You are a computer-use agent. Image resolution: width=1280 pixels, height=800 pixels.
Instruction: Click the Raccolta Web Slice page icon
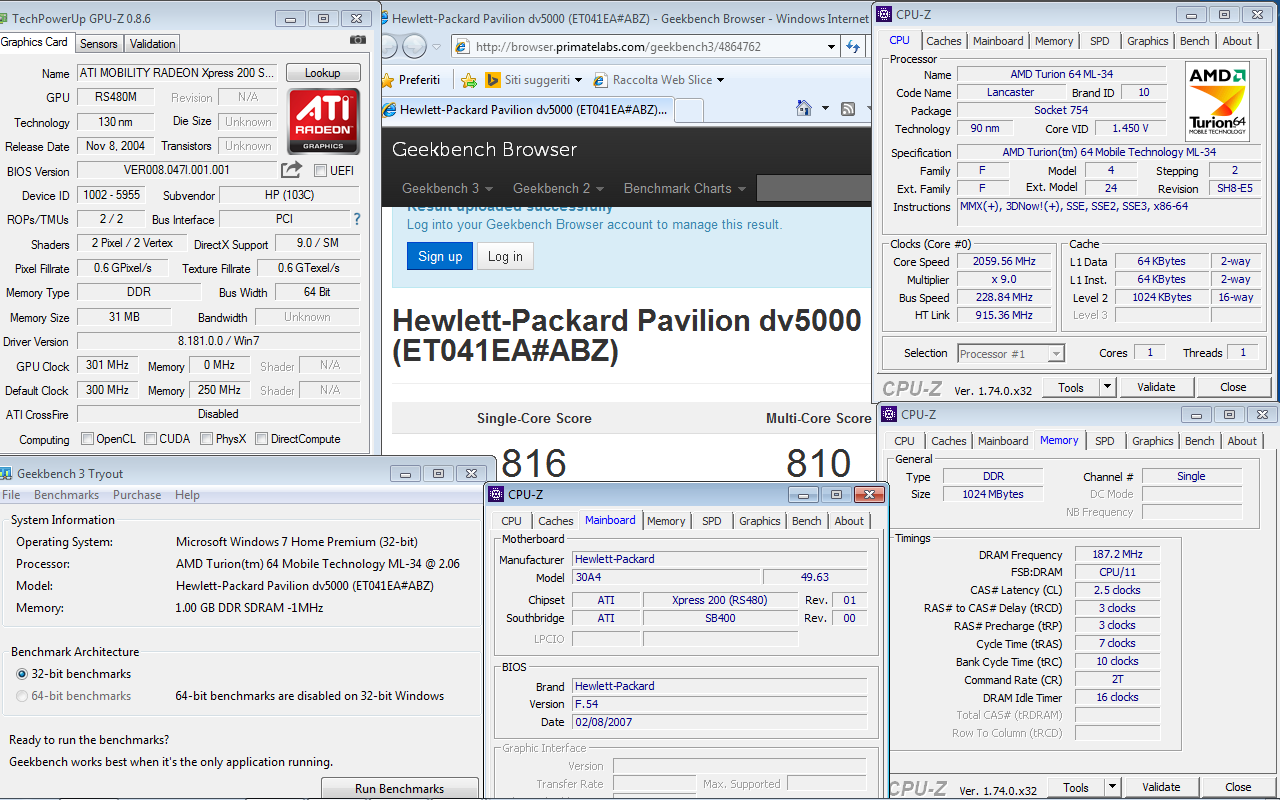(601, 80)
